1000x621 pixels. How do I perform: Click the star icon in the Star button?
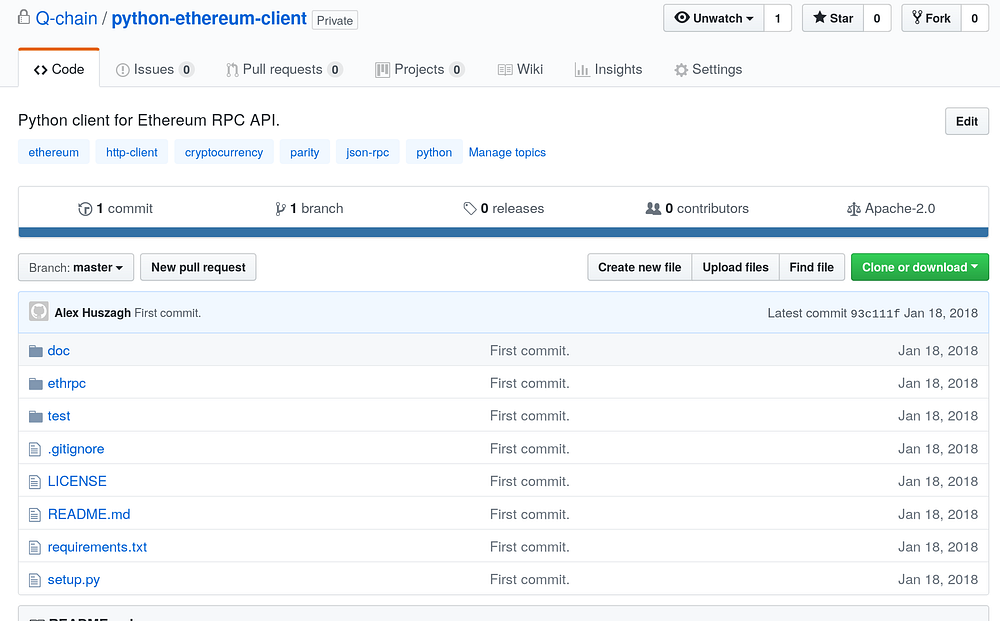point(820,18)
